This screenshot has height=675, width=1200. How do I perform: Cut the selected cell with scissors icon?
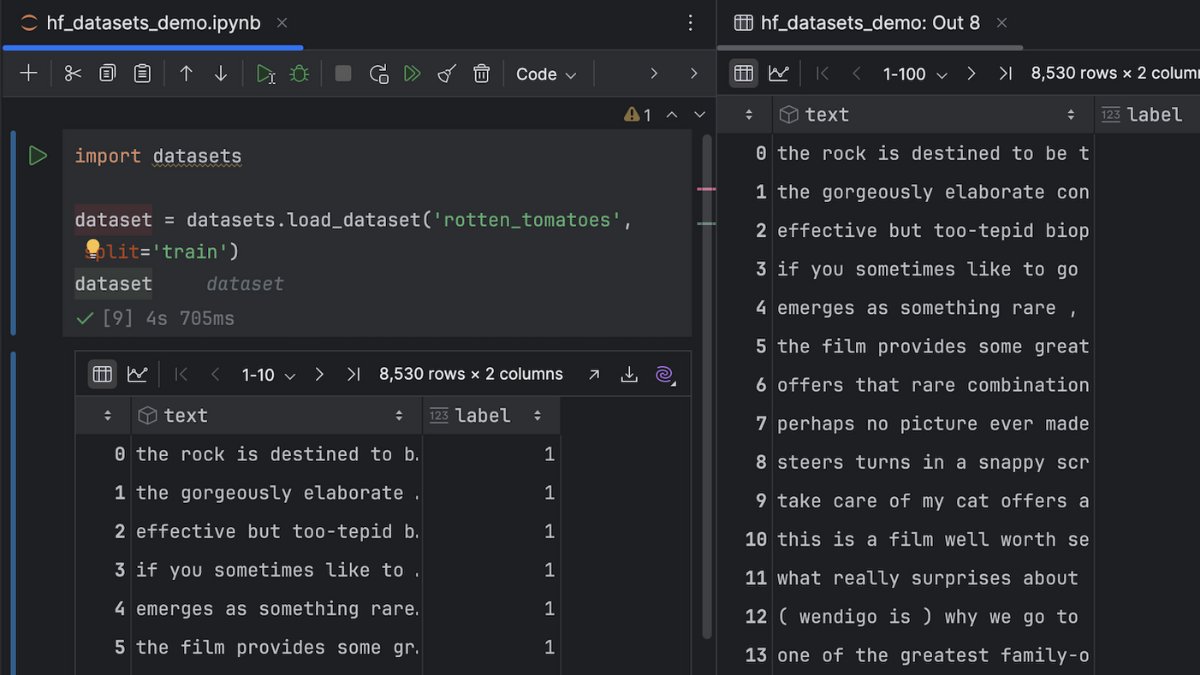click(x=71, y=73)
